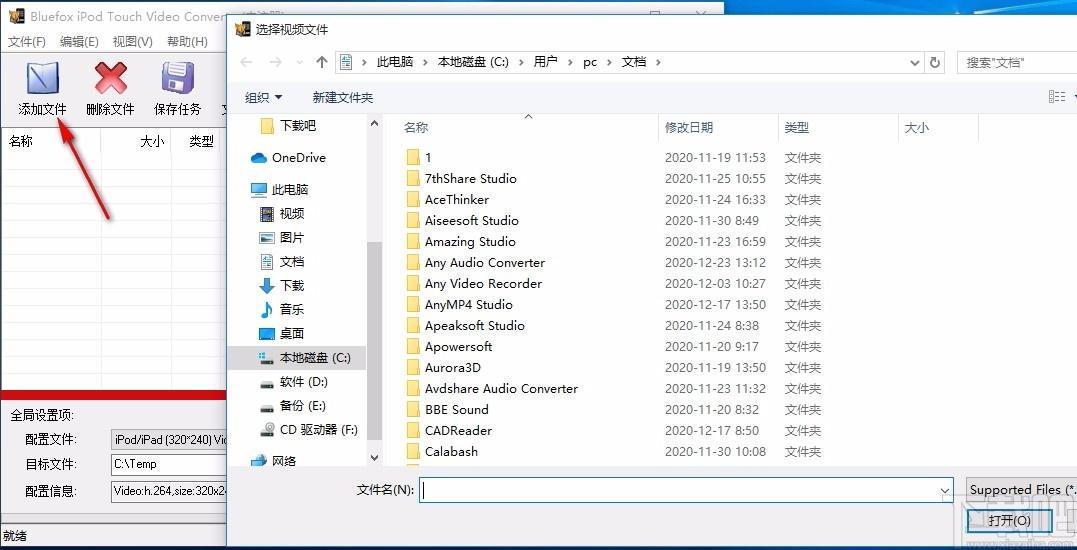Select the Aurora3D folder

pos(444,368)
